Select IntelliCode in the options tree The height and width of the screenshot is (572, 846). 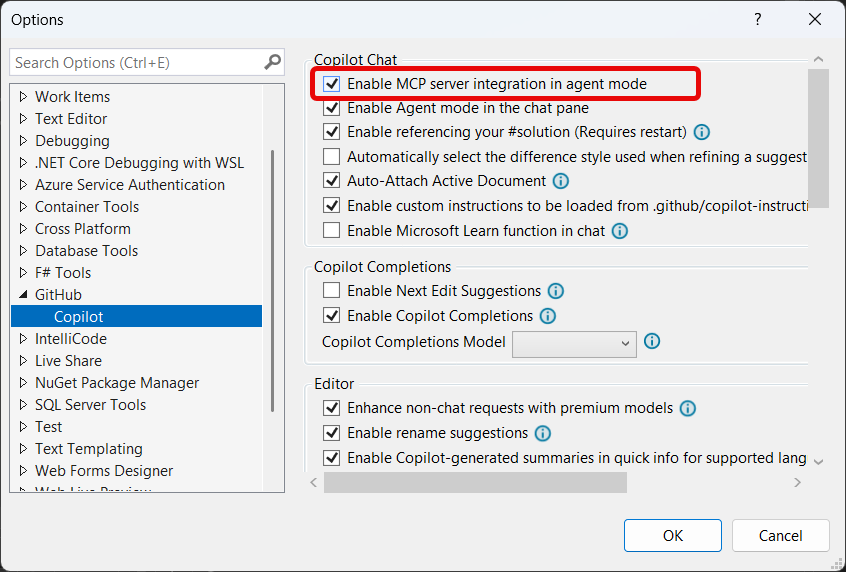70,339
